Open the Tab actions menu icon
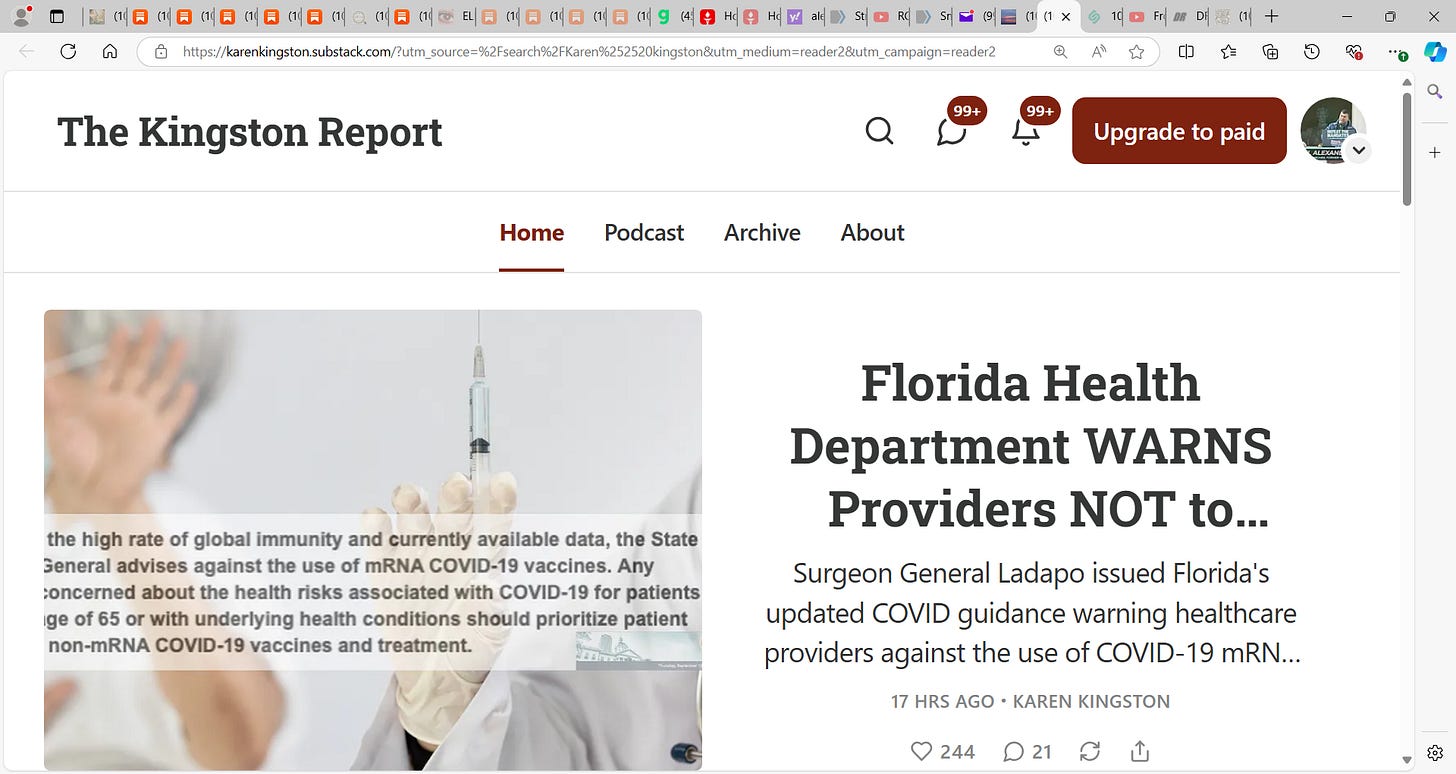 56,16
